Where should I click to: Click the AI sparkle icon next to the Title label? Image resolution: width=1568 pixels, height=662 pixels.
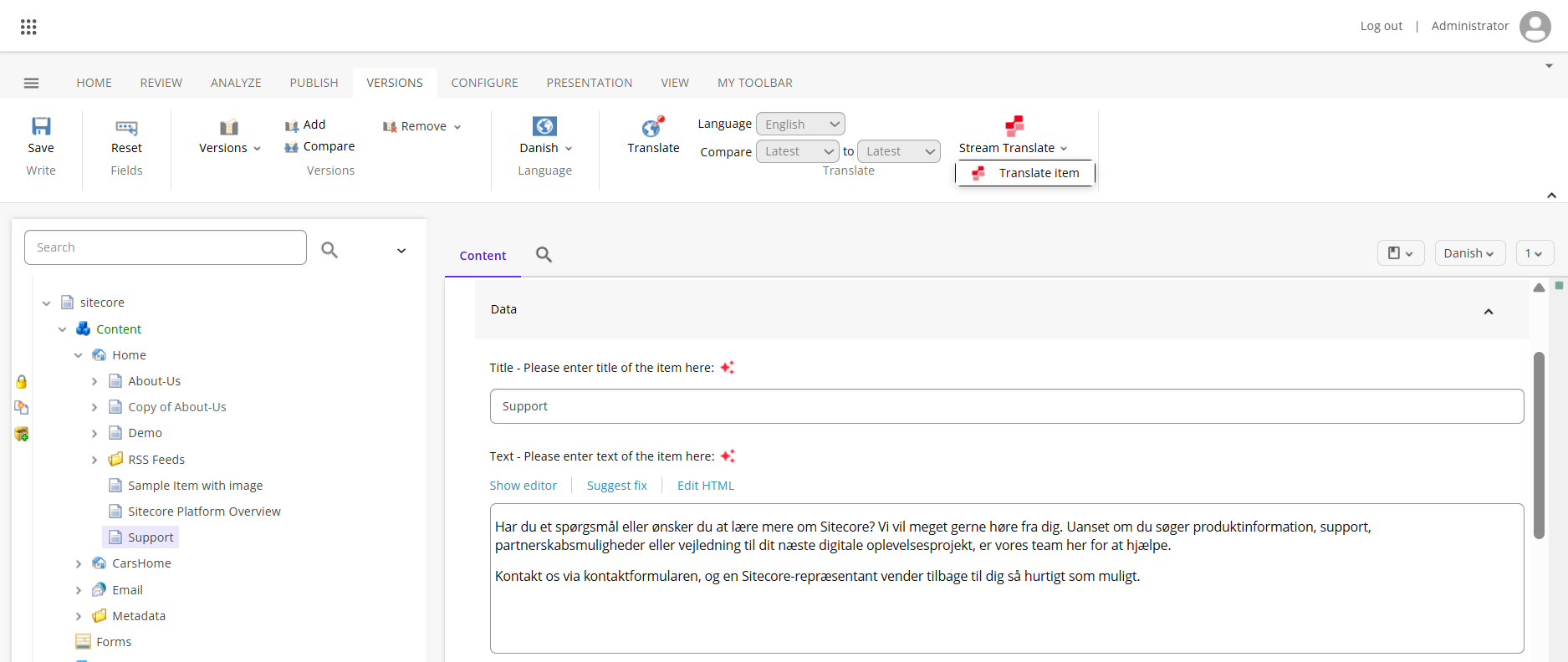(728, 367)
